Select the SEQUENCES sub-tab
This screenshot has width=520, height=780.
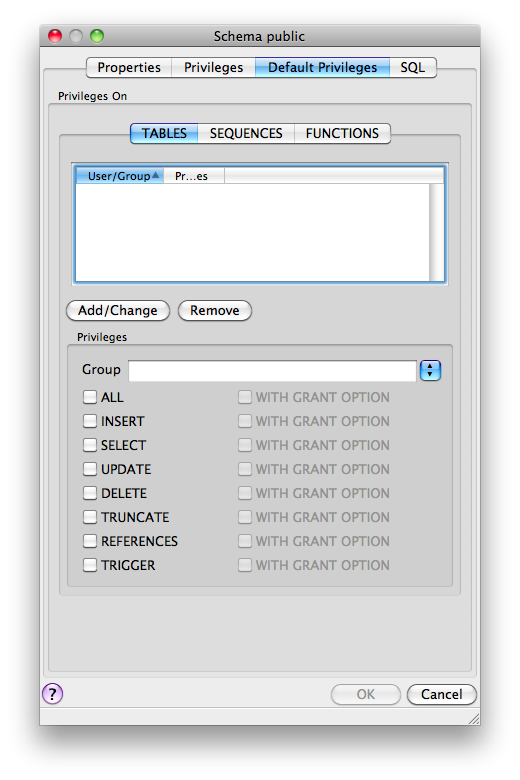246,133
